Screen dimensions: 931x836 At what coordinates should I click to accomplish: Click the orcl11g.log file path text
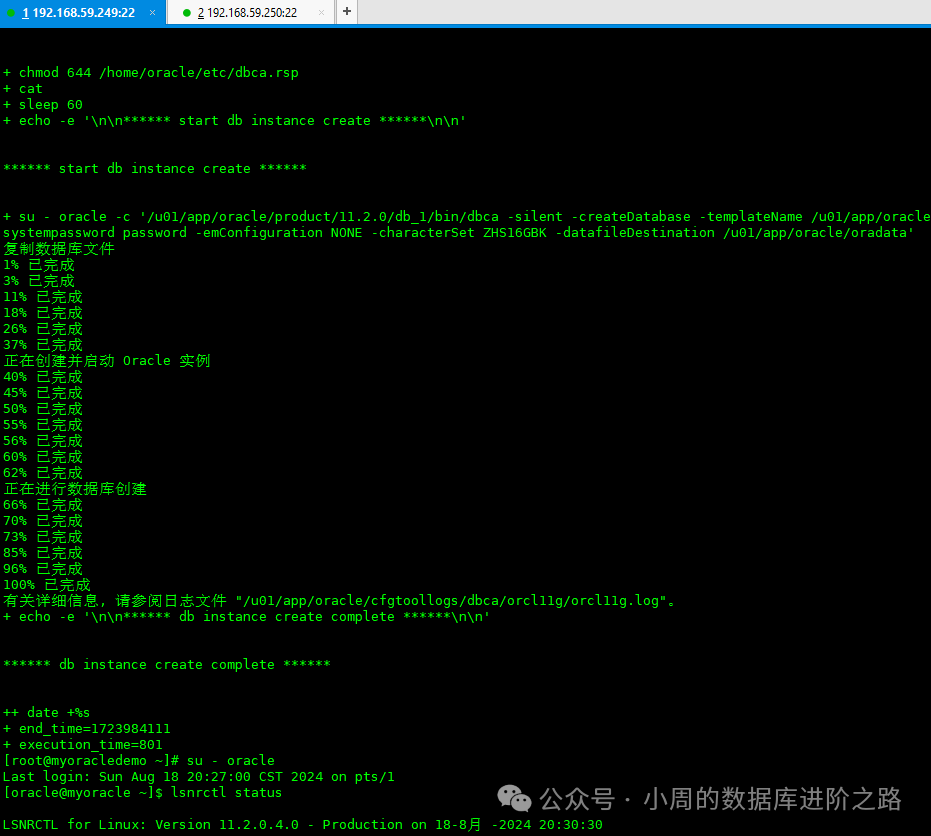point(451,601)
